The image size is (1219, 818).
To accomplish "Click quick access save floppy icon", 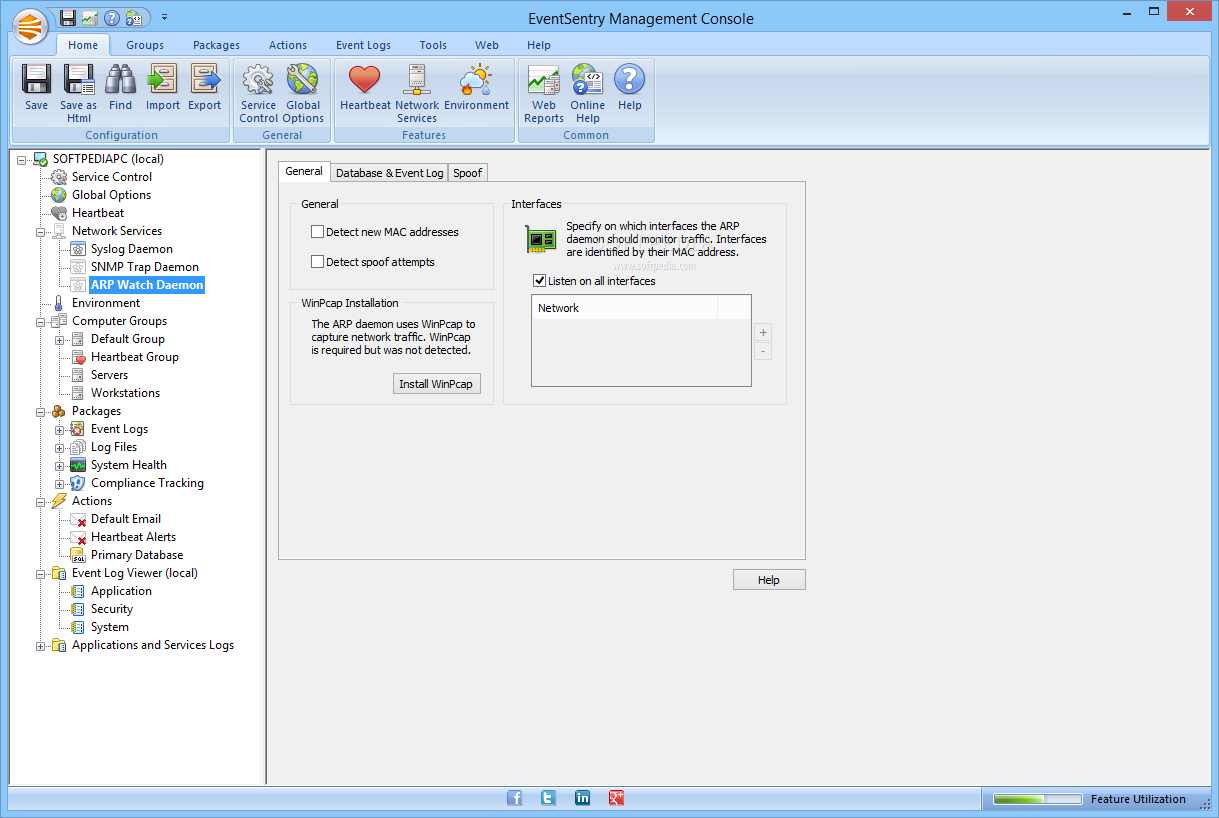I will (68, 17).
